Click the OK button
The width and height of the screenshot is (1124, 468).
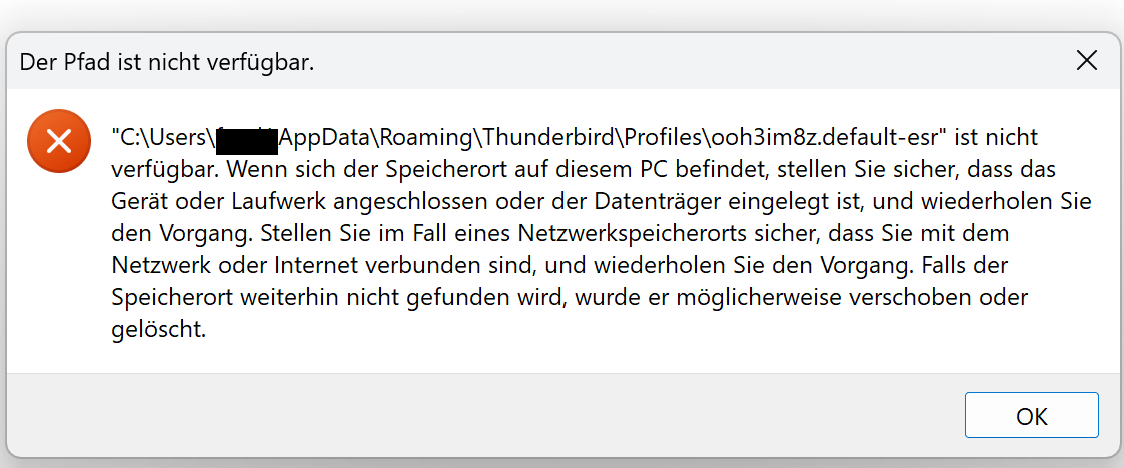click(x=1031, y=416)
